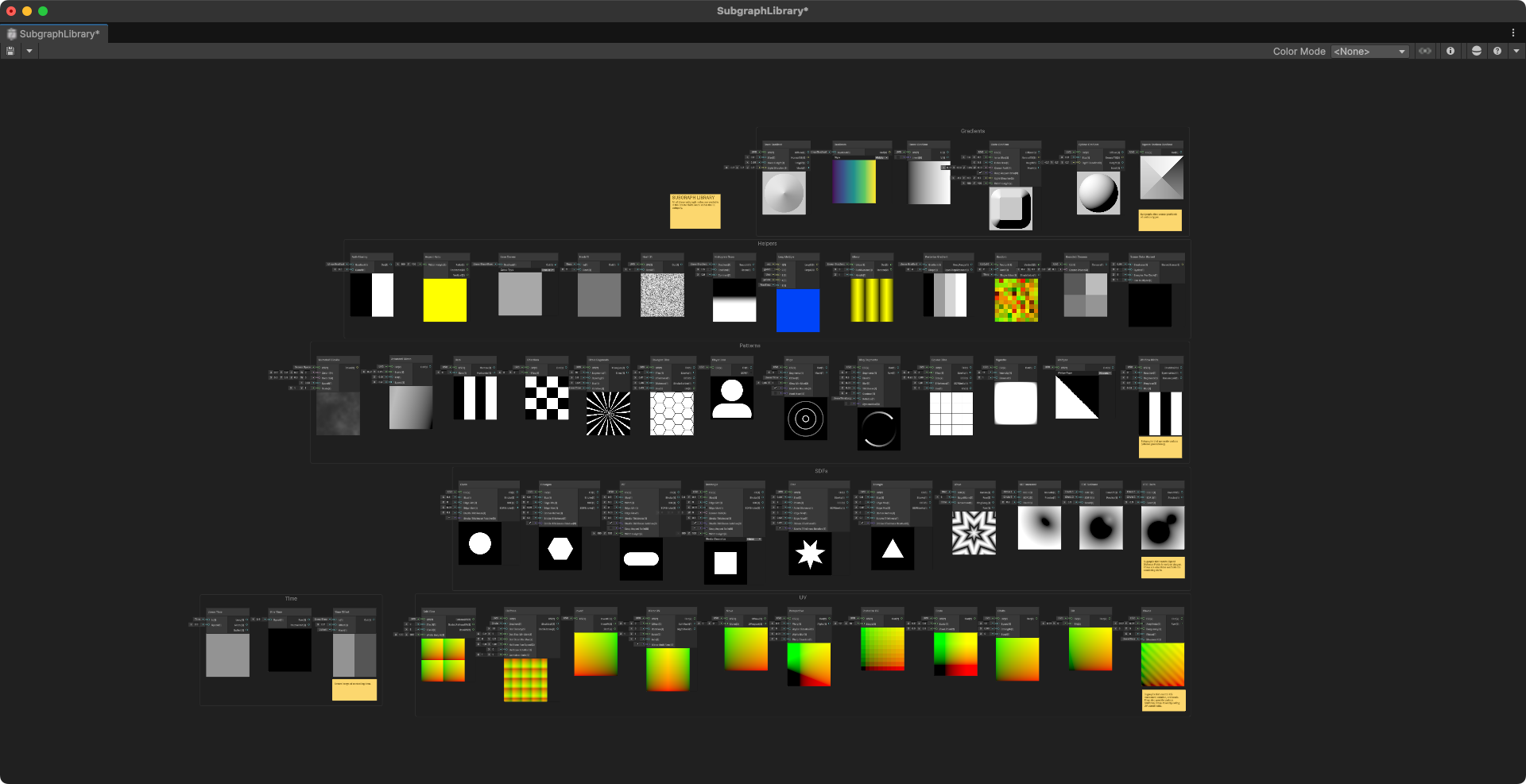Click the rainbow gradient preview swatch in the Gradient node
Image resolution: width=1526 pixels, height=784 pixels.
coord(854,181)
